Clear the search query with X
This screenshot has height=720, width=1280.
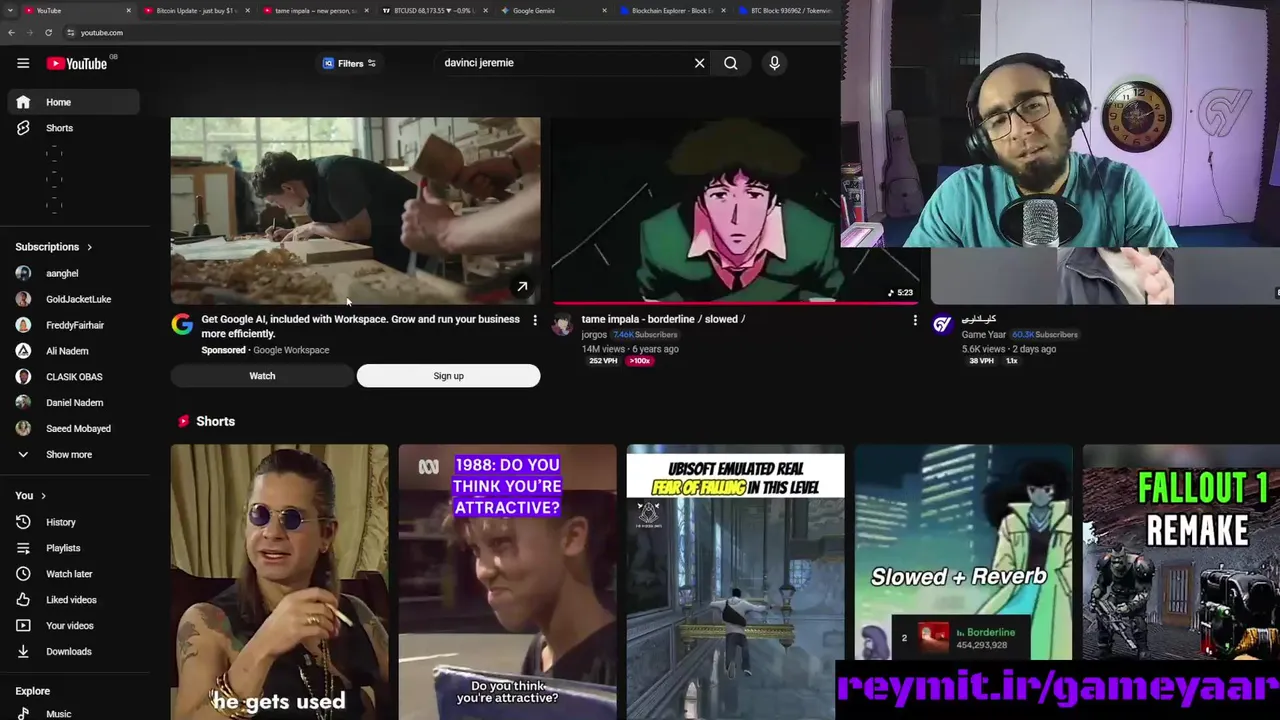click(x=700, y=63)
